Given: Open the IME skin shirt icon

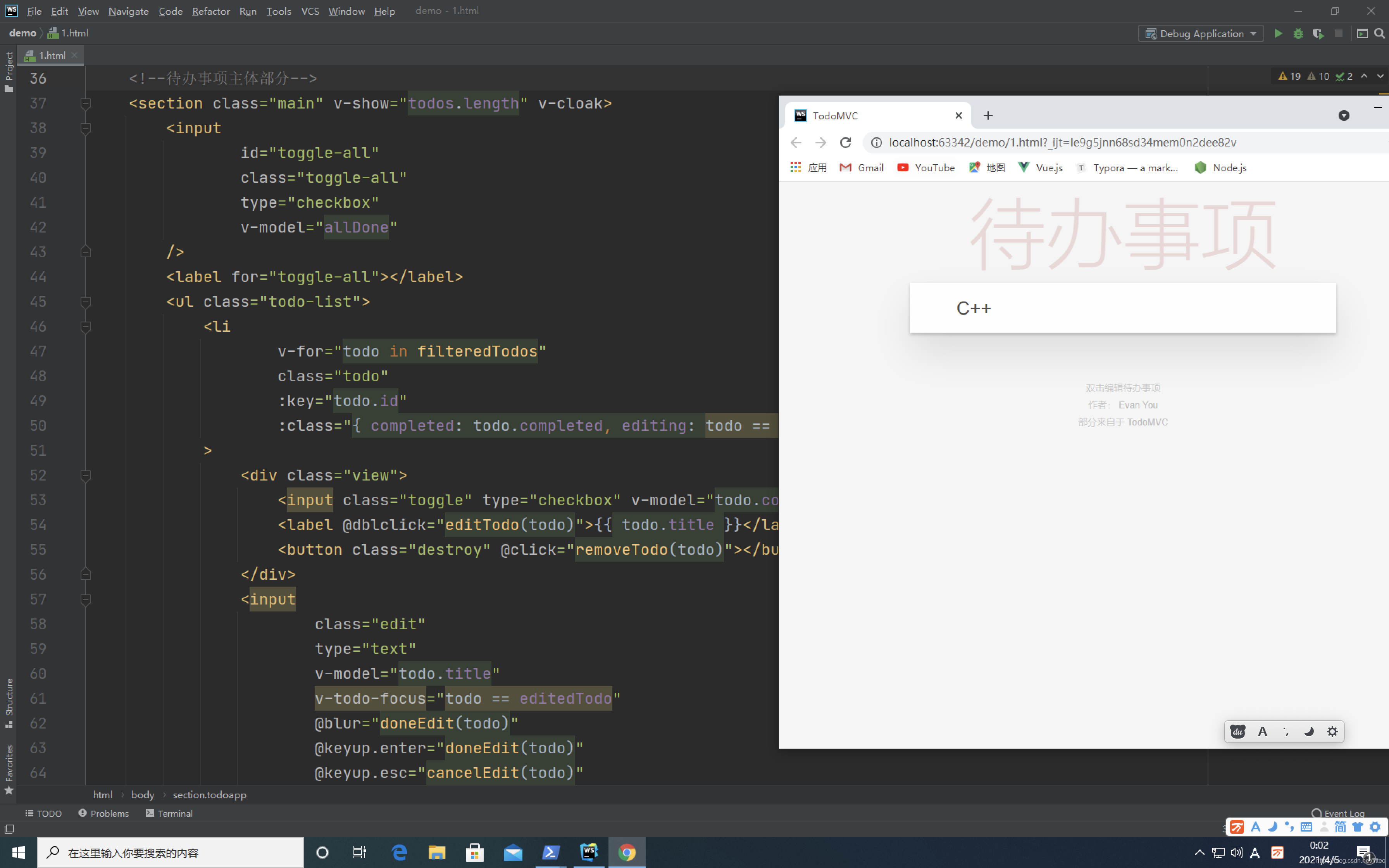Looking at the screenshot, I should pos(1358,827).
